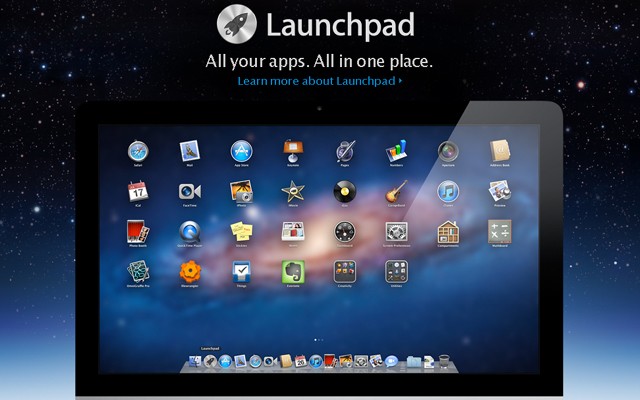Open the Trash in the Dock
This screenshot has width=640, height=400.
(444, 361)
